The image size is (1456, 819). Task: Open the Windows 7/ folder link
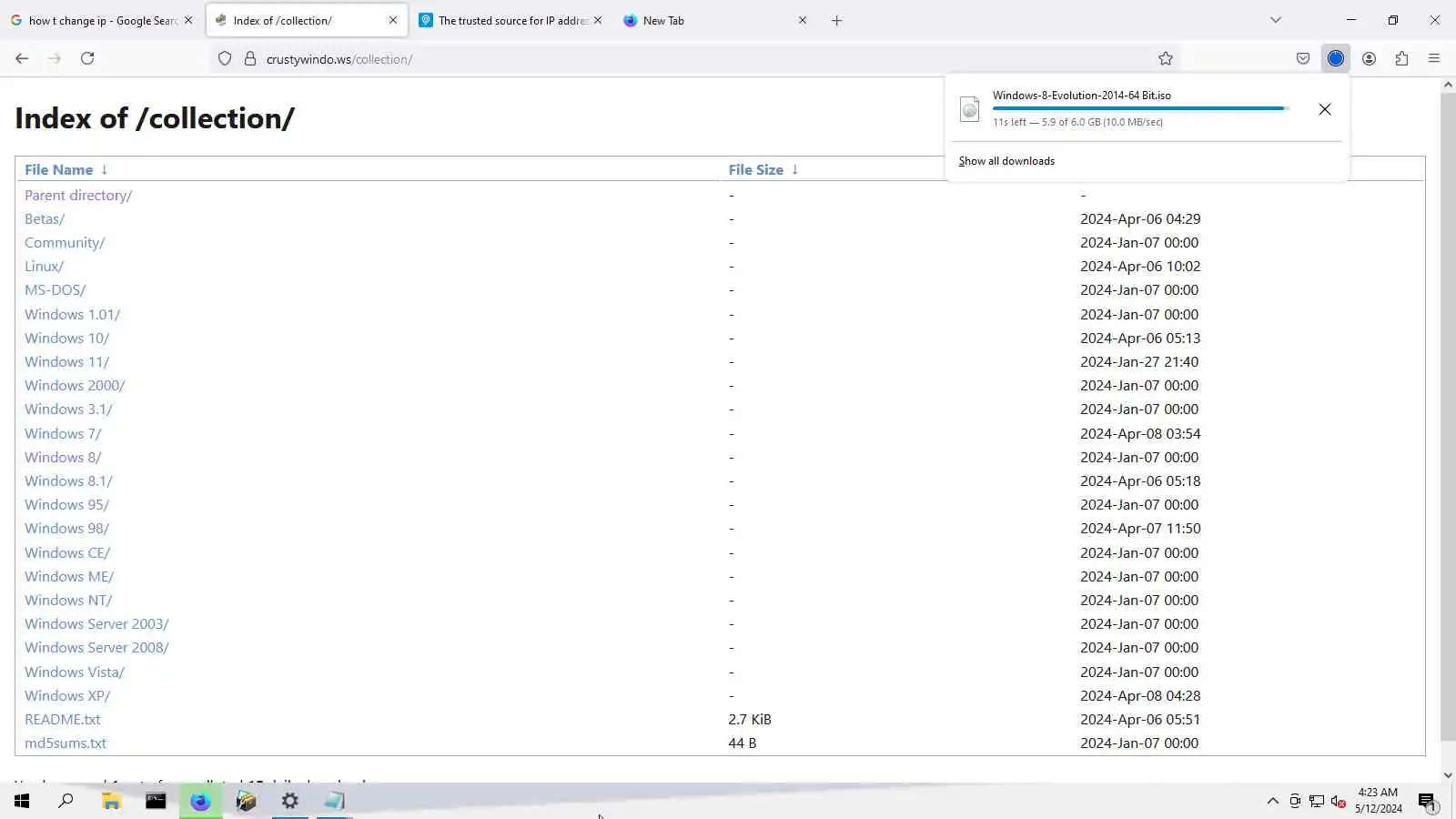point(63,433)
